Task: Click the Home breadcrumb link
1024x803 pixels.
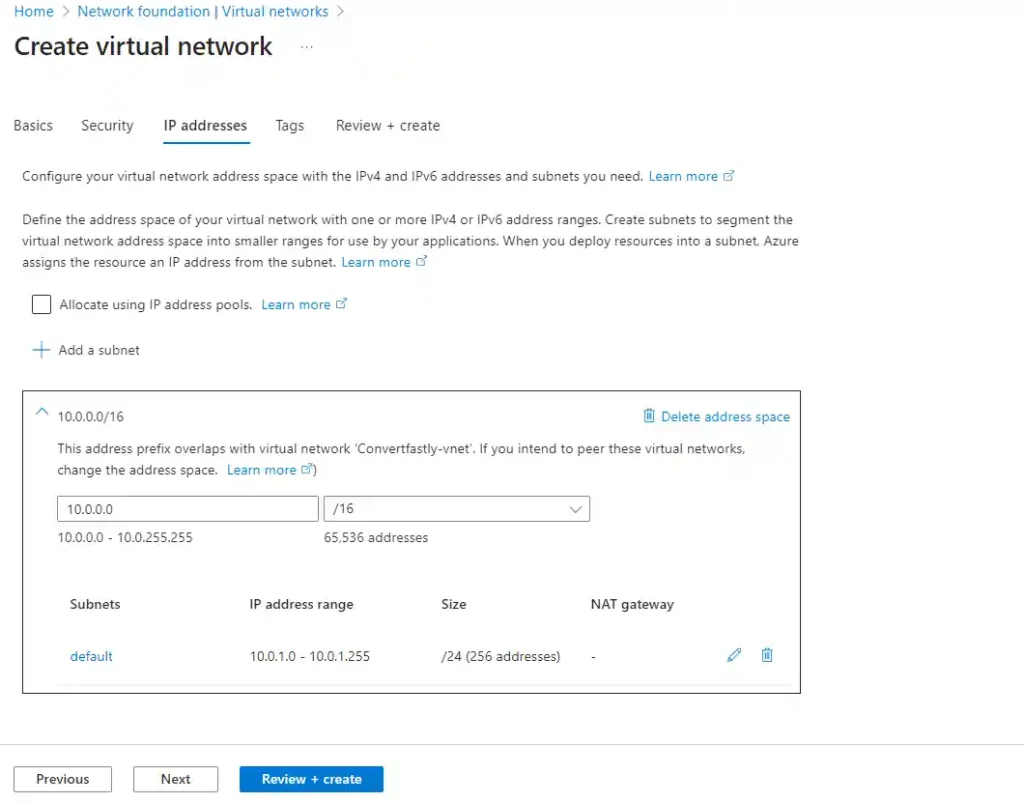Action: 33,12
